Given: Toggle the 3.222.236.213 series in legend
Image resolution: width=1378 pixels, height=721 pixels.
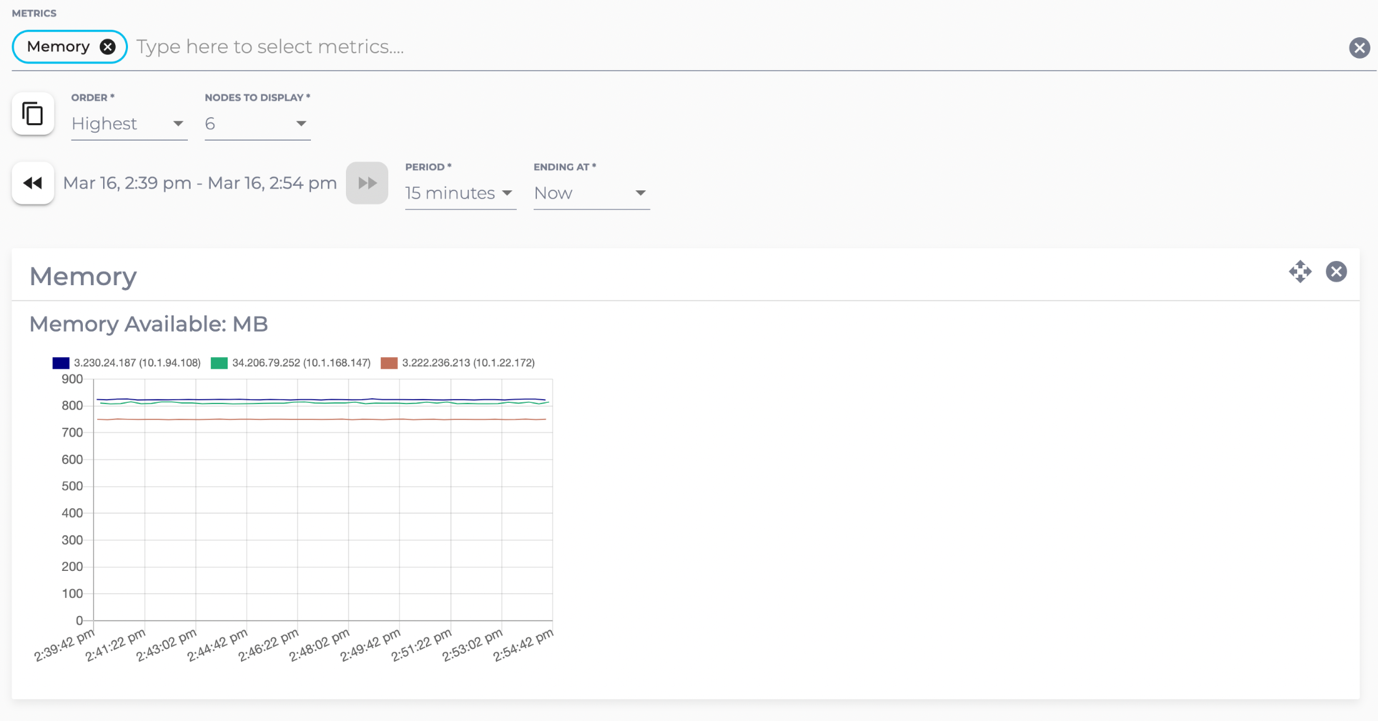Looking at the screenshot, I should point(468,363).
